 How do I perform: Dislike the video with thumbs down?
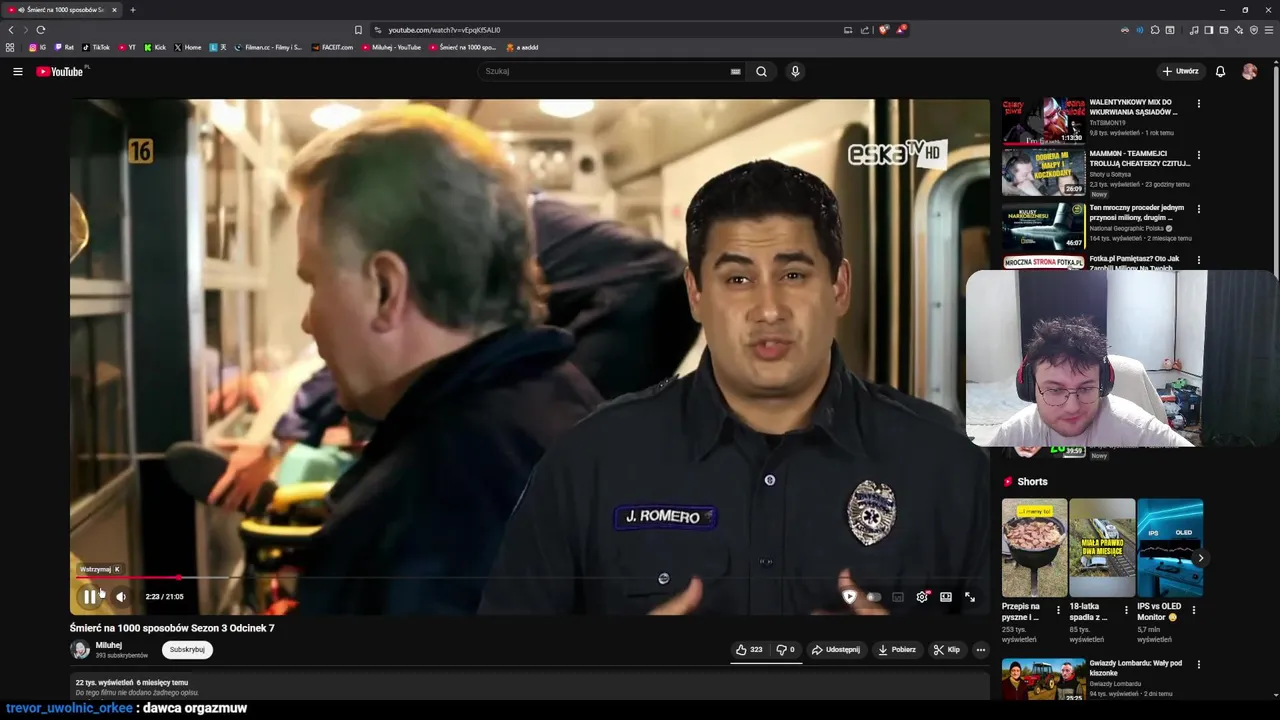pyautogui.click(x=786, y=650)
